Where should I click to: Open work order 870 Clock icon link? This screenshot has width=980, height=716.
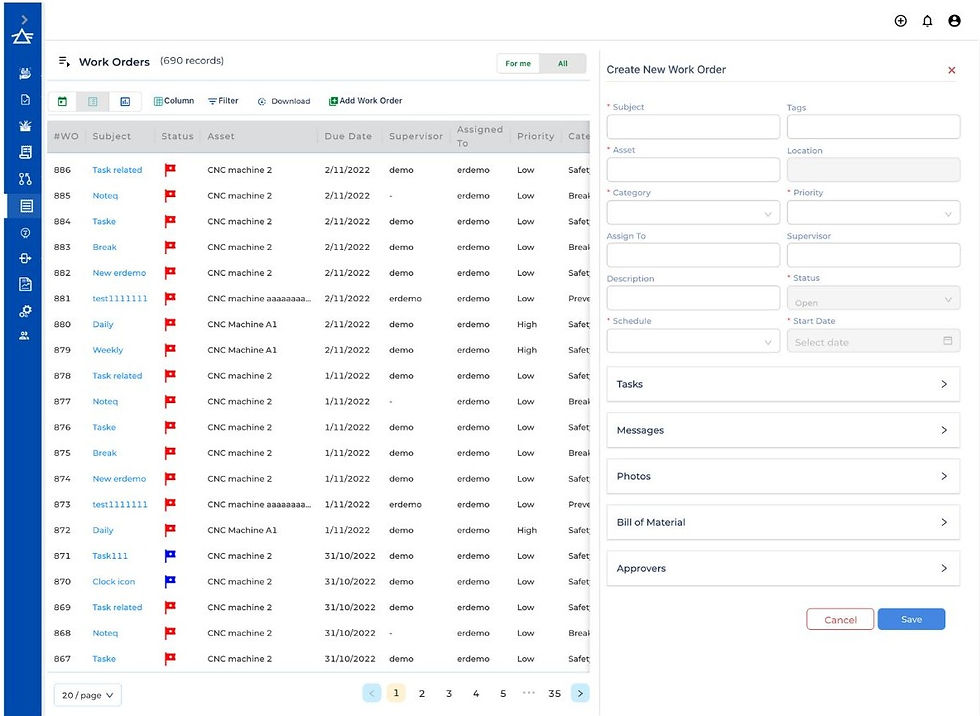(x=114, y=582)
